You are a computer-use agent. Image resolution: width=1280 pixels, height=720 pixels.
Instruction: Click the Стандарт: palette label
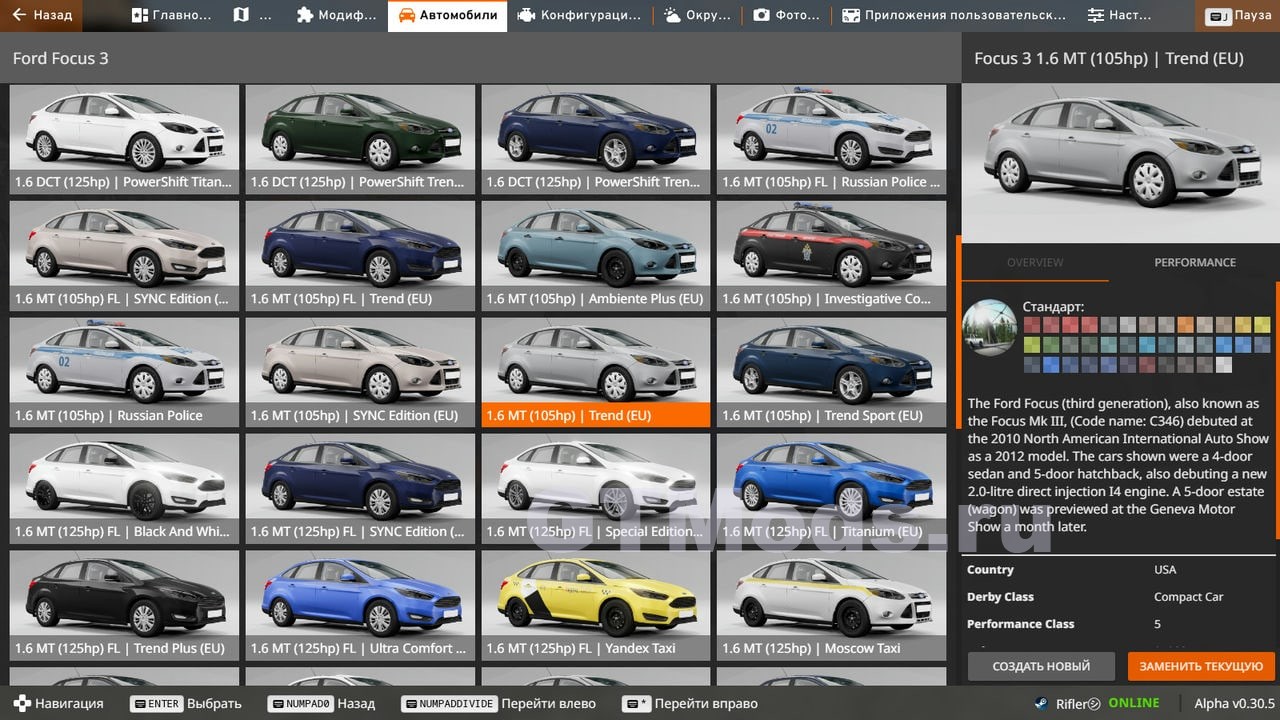(x=1053, y=307)
